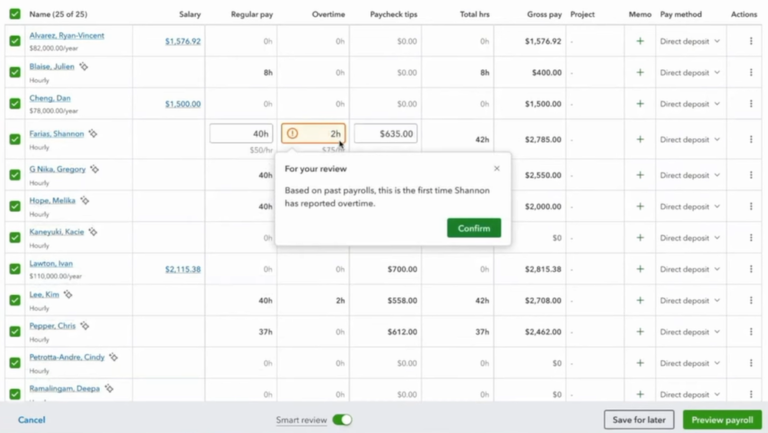768x433 pixels.
Task: Uncheck Alvarez, Ryan-Vincent row checkbox
Action: tap(15, 41)
